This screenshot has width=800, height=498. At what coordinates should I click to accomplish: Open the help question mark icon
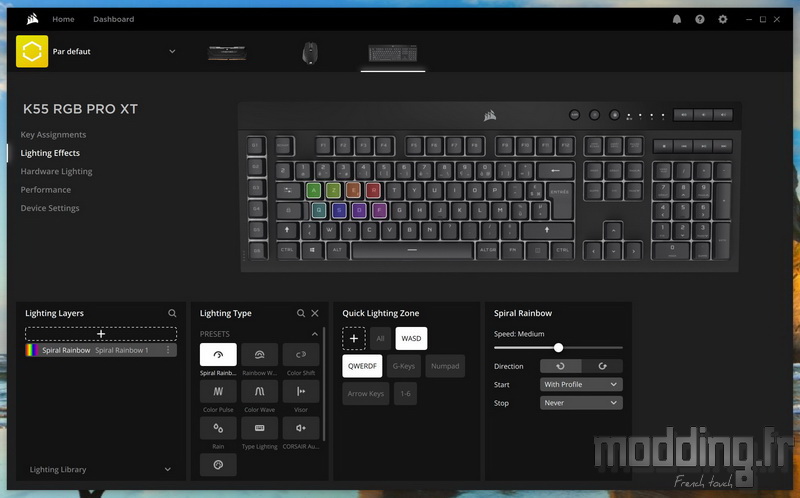click(x=699, y=19)
